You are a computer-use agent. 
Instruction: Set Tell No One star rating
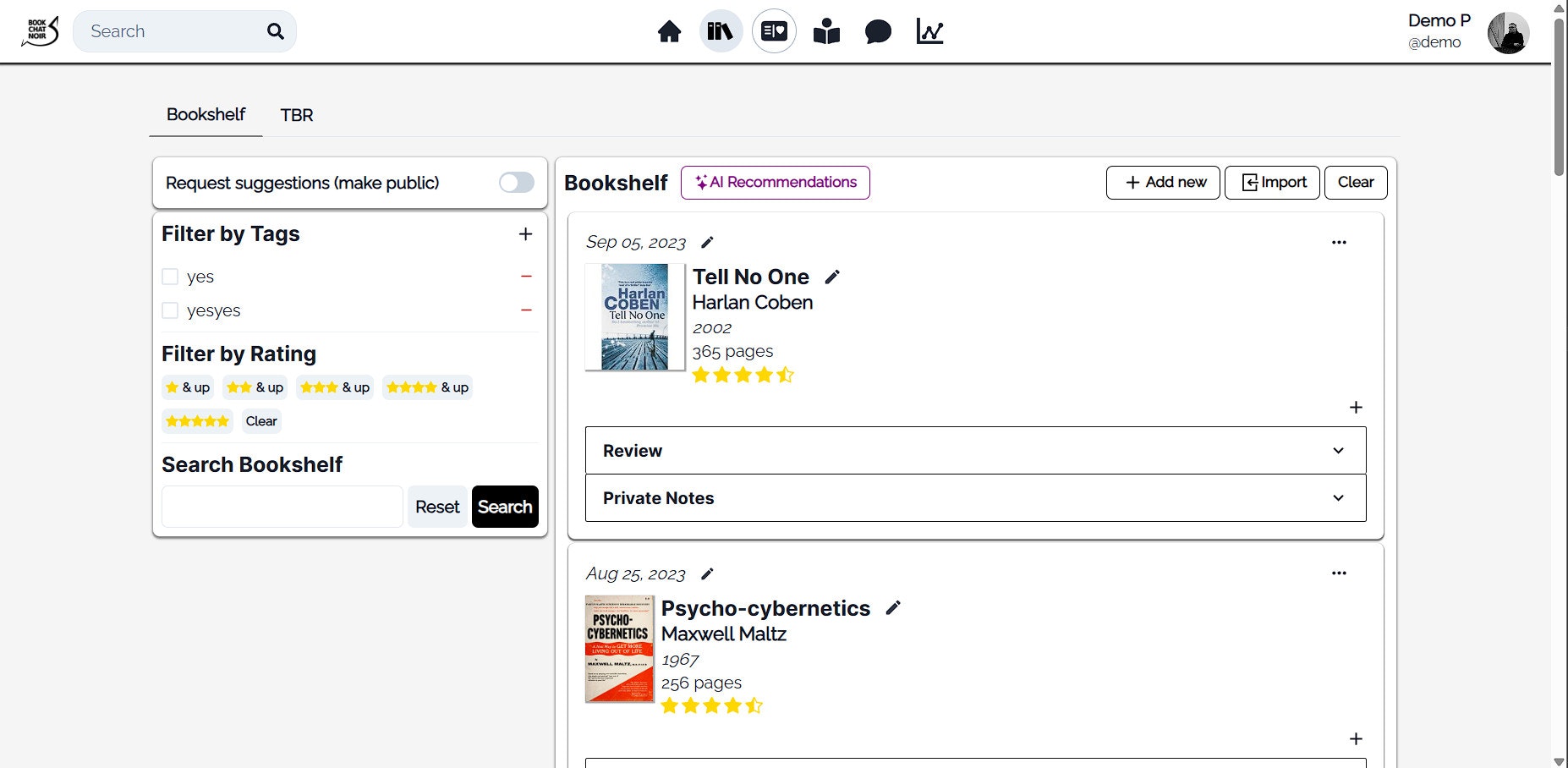pos(743,375)
